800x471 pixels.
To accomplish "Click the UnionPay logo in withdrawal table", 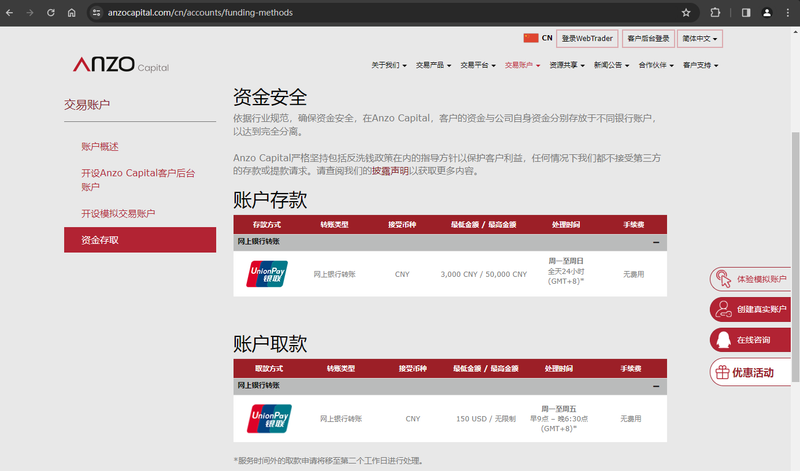I will (269, 418).
